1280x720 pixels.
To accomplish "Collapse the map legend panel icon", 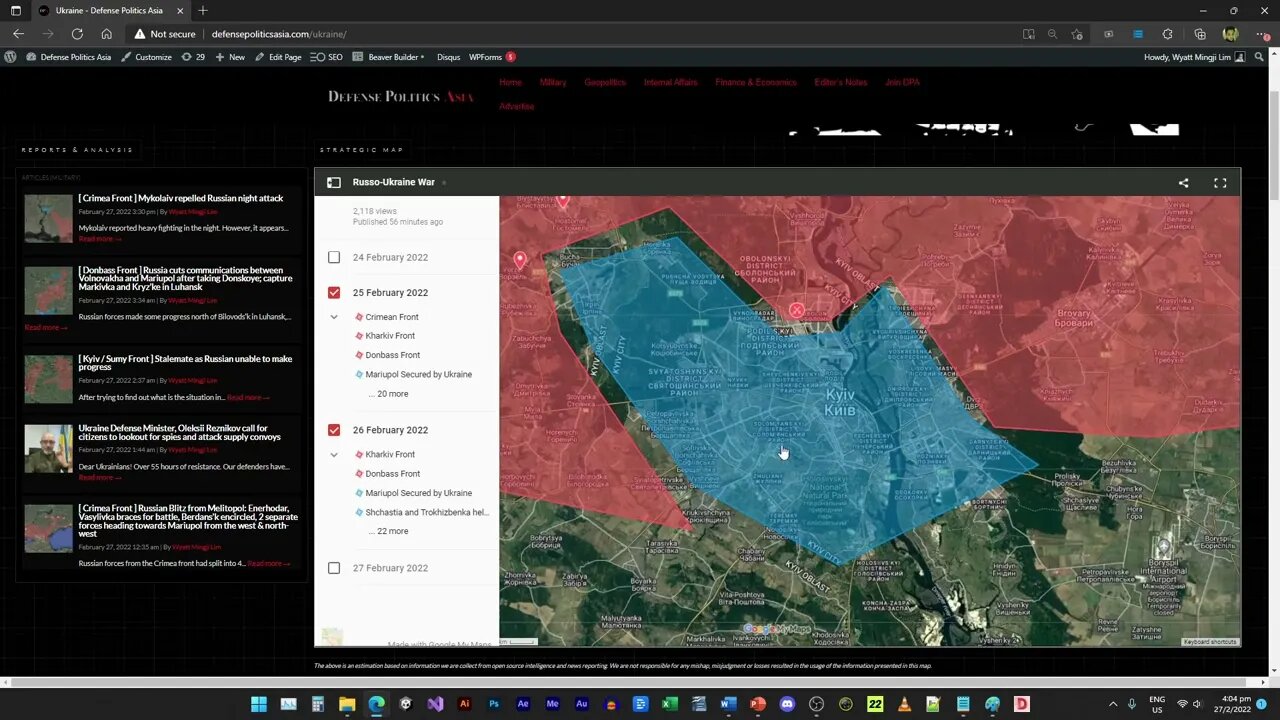I will coord(334,183).
